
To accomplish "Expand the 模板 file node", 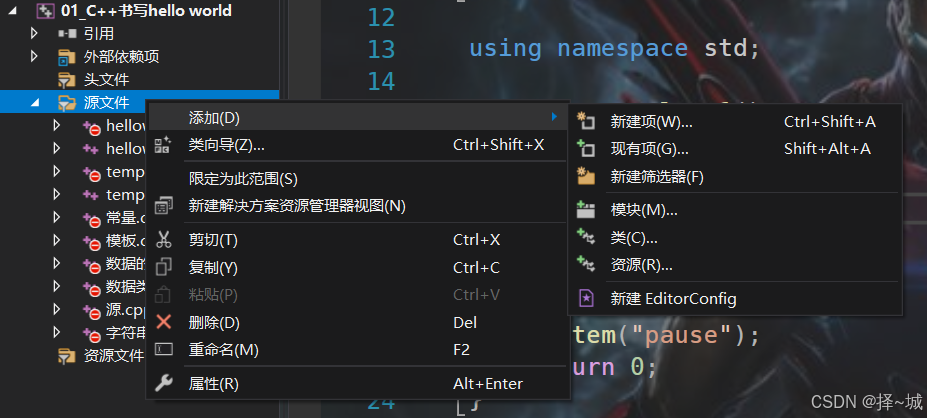I will pyautogui.click(x=57, y=240).
